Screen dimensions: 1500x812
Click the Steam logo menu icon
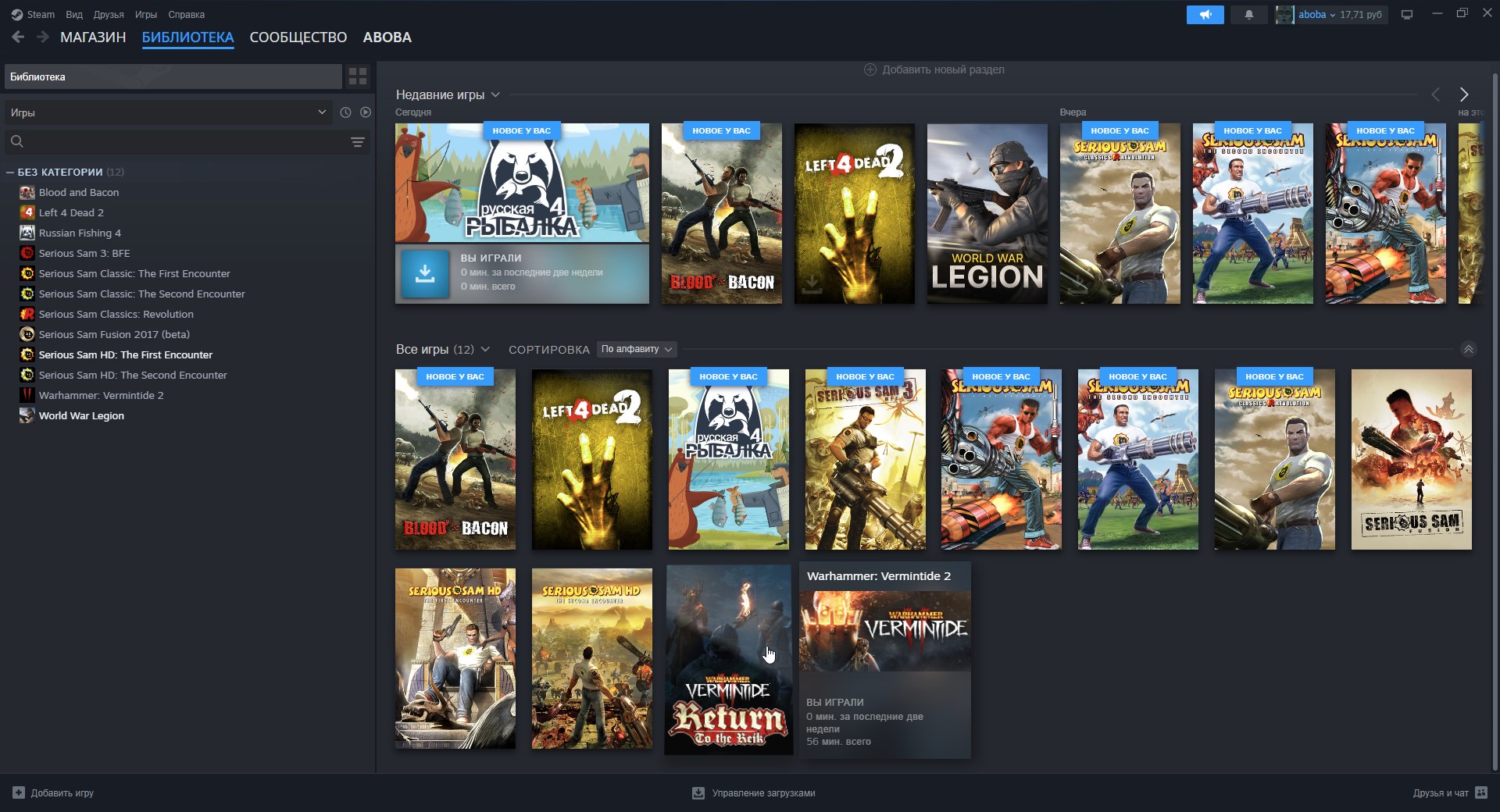16,15
